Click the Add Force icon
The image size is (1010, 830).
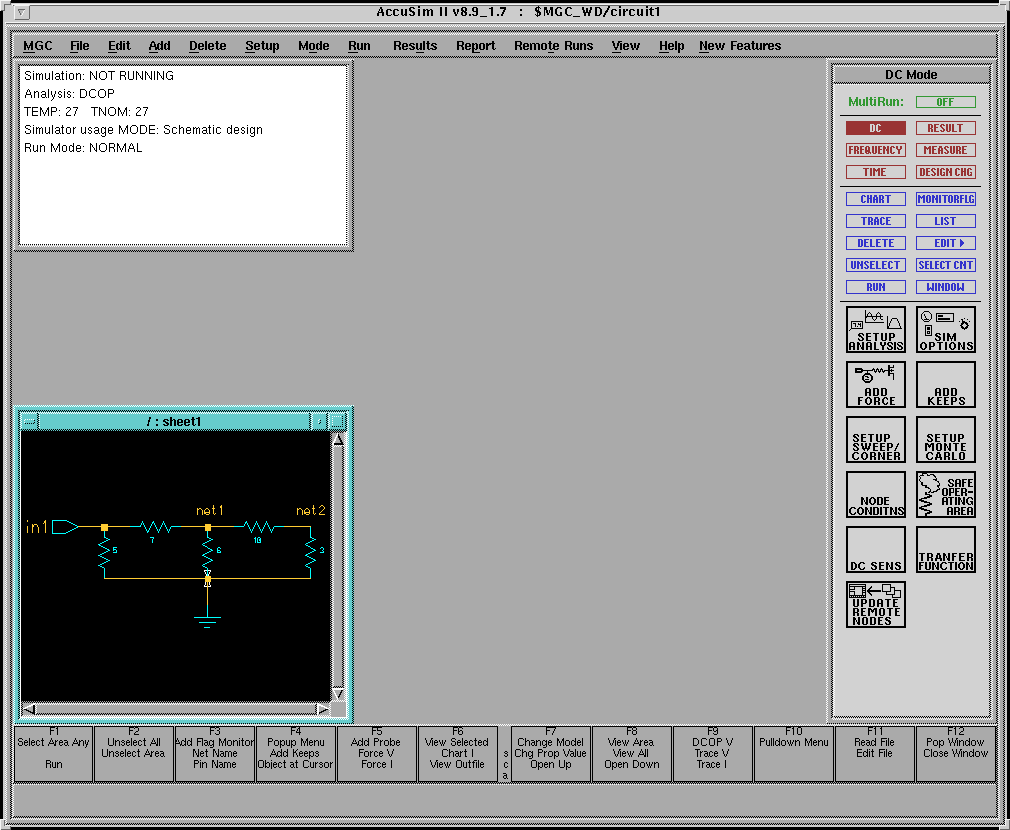(875, 385)
